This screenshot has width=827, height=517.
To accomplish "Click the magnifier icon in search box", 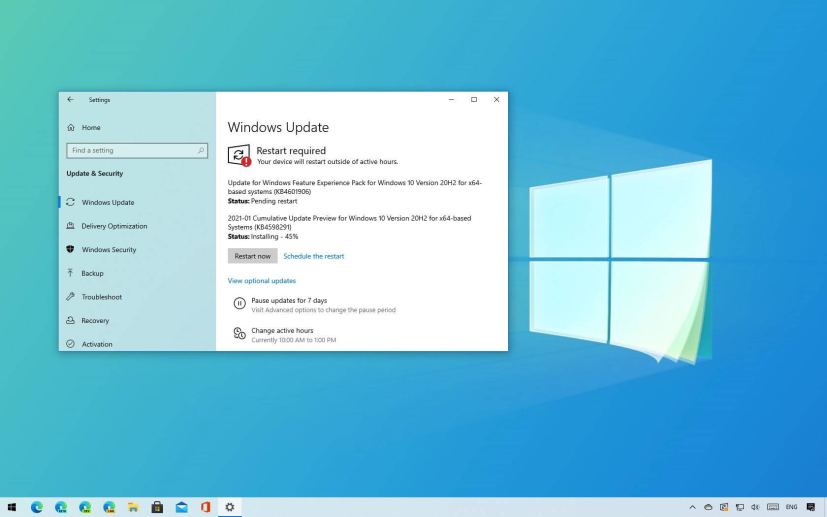I will [200, 150].
